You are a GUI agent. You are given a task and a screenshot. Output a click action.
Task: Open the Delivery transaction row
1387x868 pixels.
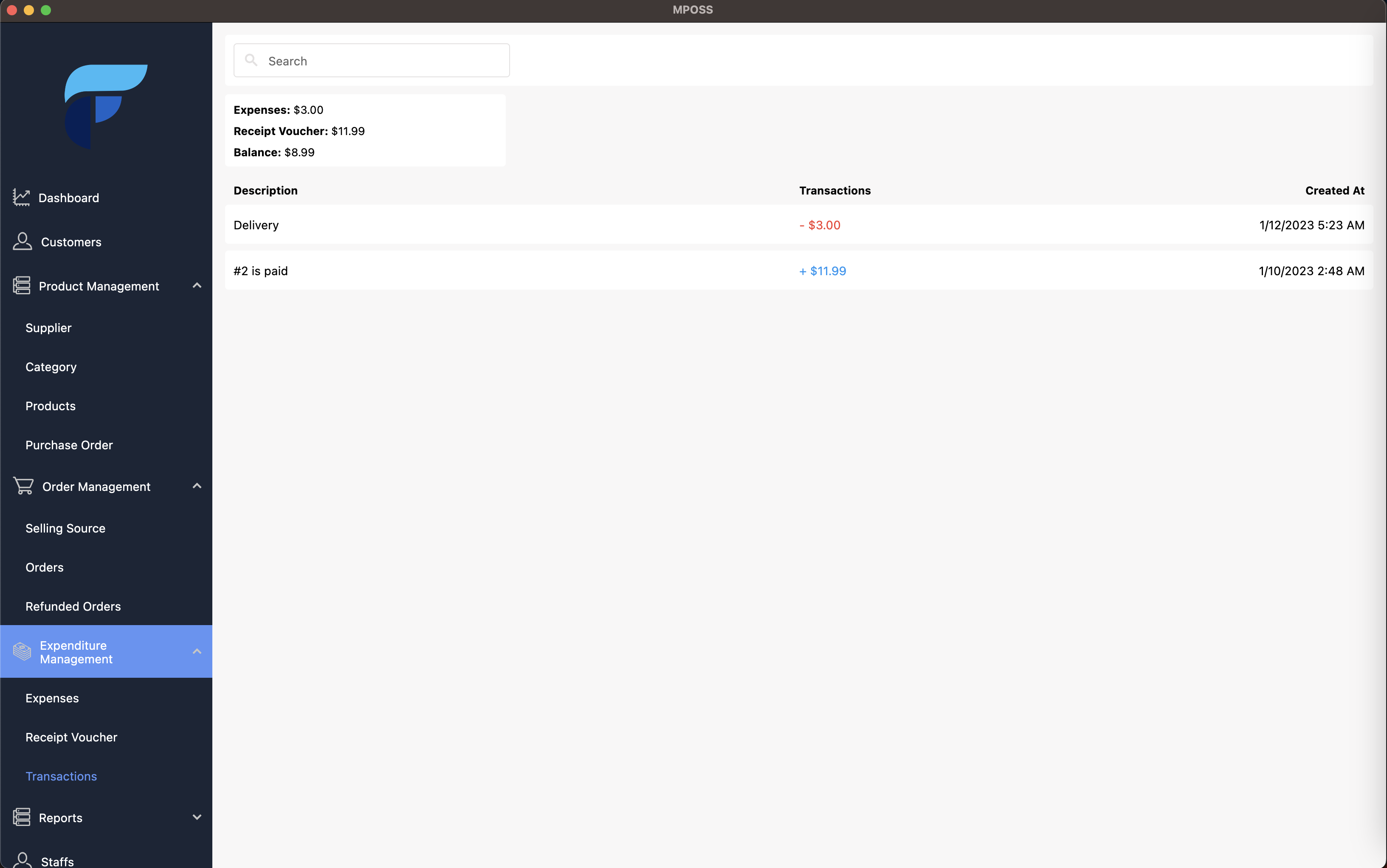798,225
